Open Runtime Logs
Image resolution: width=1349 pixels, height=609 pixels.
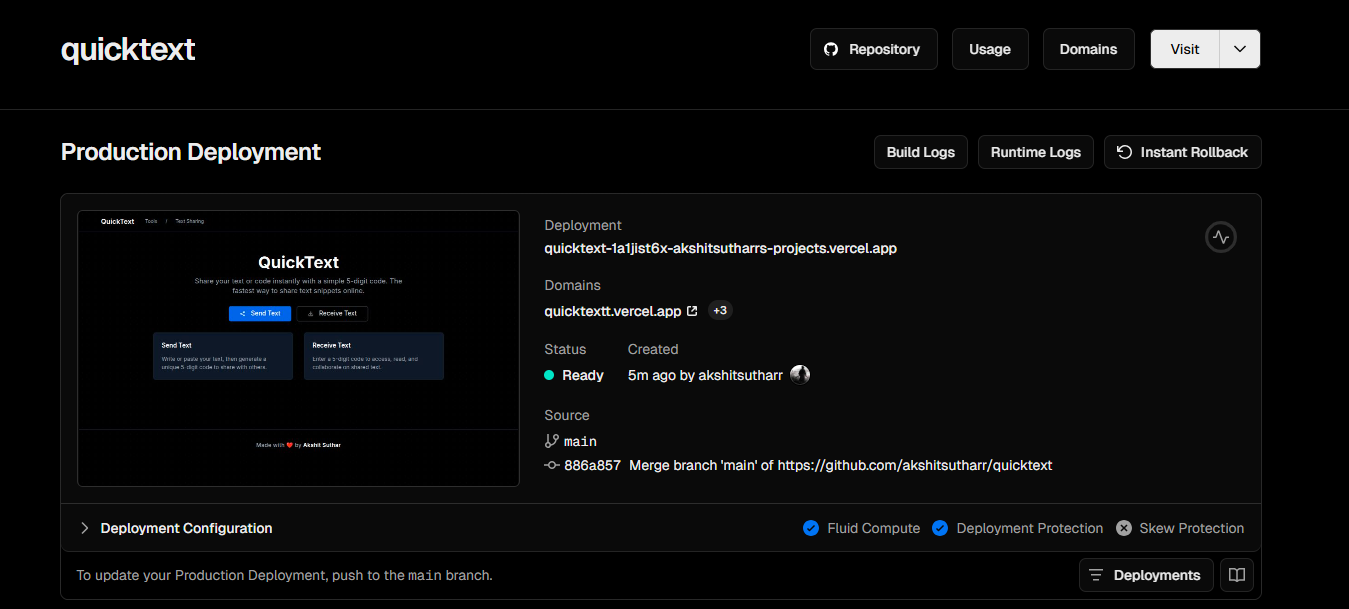pyautogui.click(x=1036, y=152)
